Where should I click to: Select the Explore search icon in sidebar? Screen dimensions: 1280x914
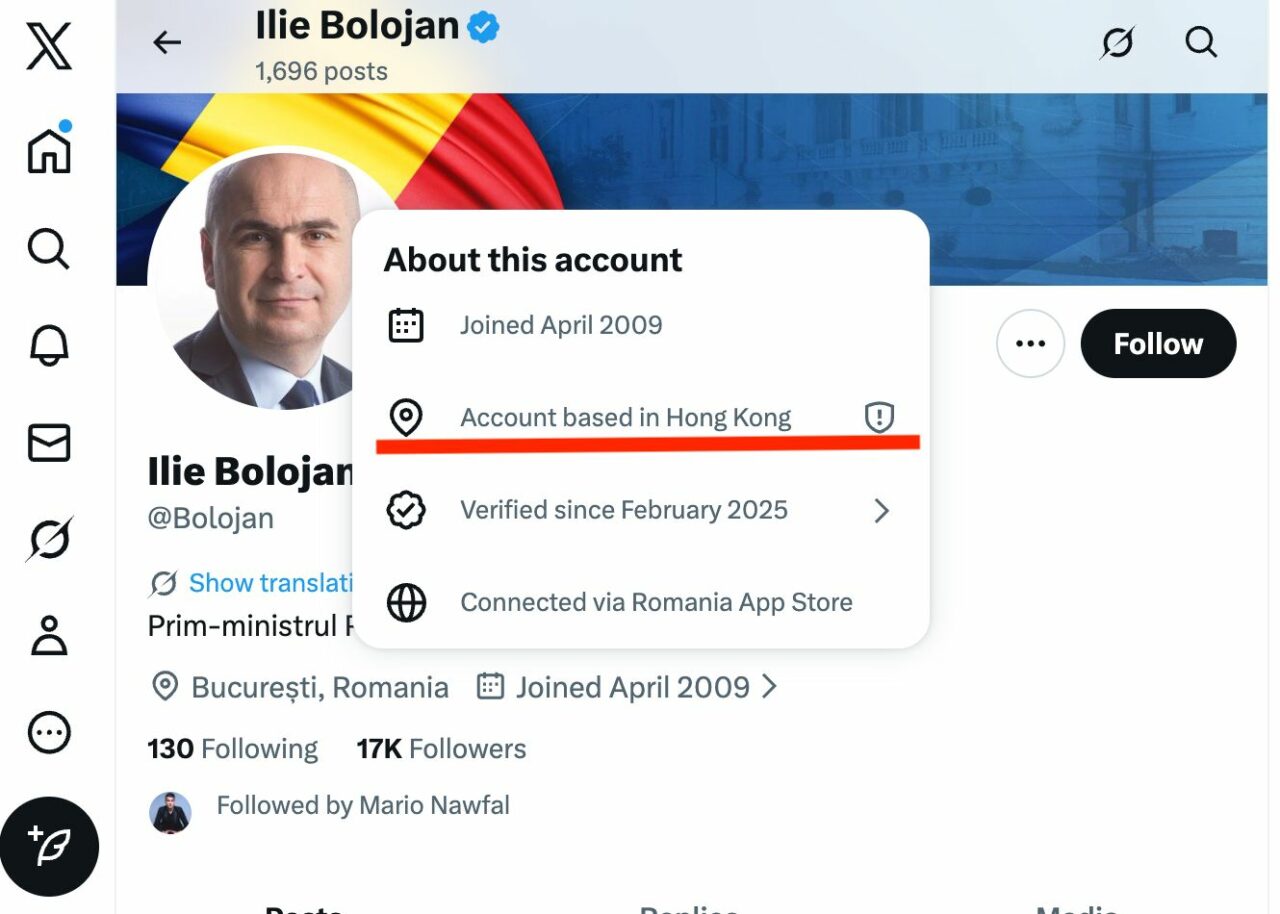click(48, 249)
